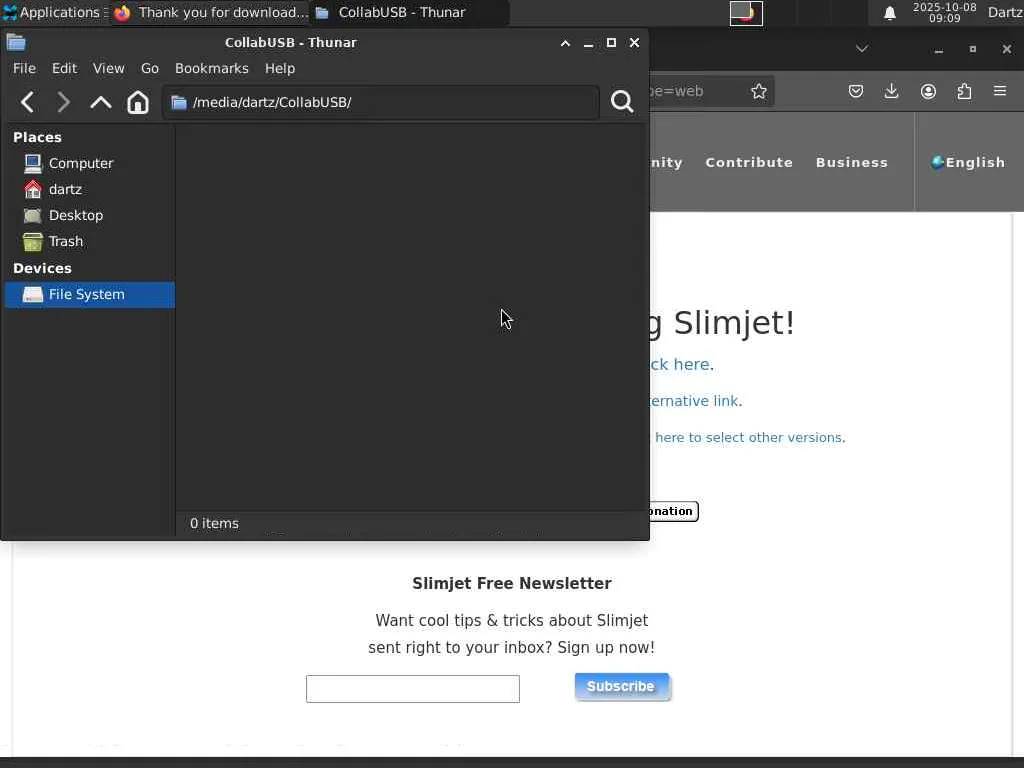Open parent folder with the up arrow

click(x=101, y=103)
